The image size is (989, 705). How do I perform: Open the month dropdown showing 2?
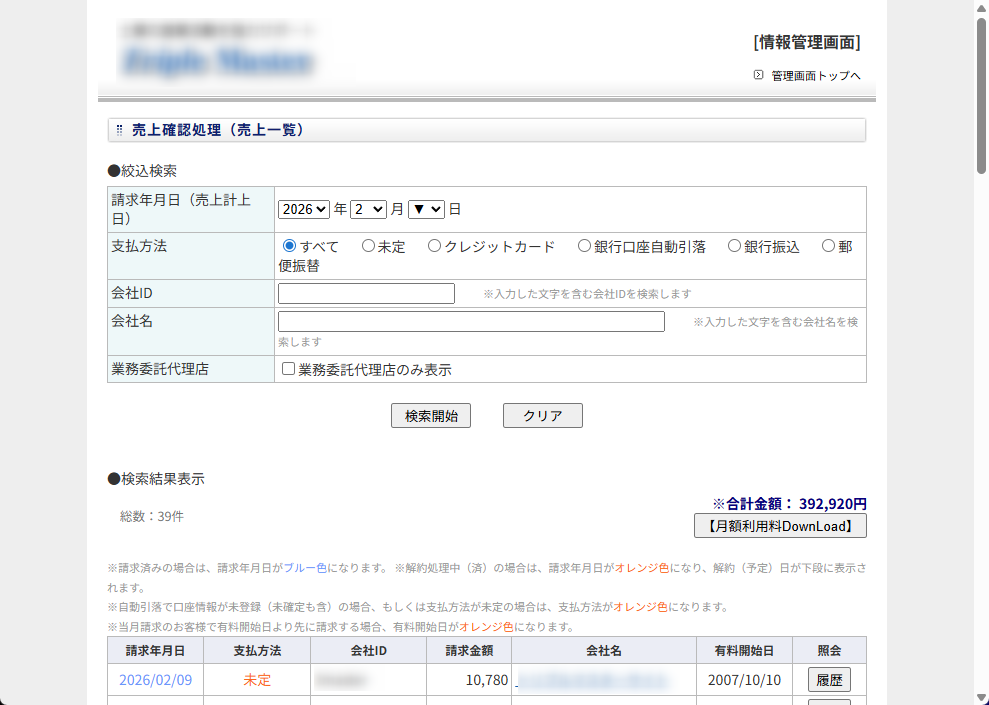(x=367, y=209)
